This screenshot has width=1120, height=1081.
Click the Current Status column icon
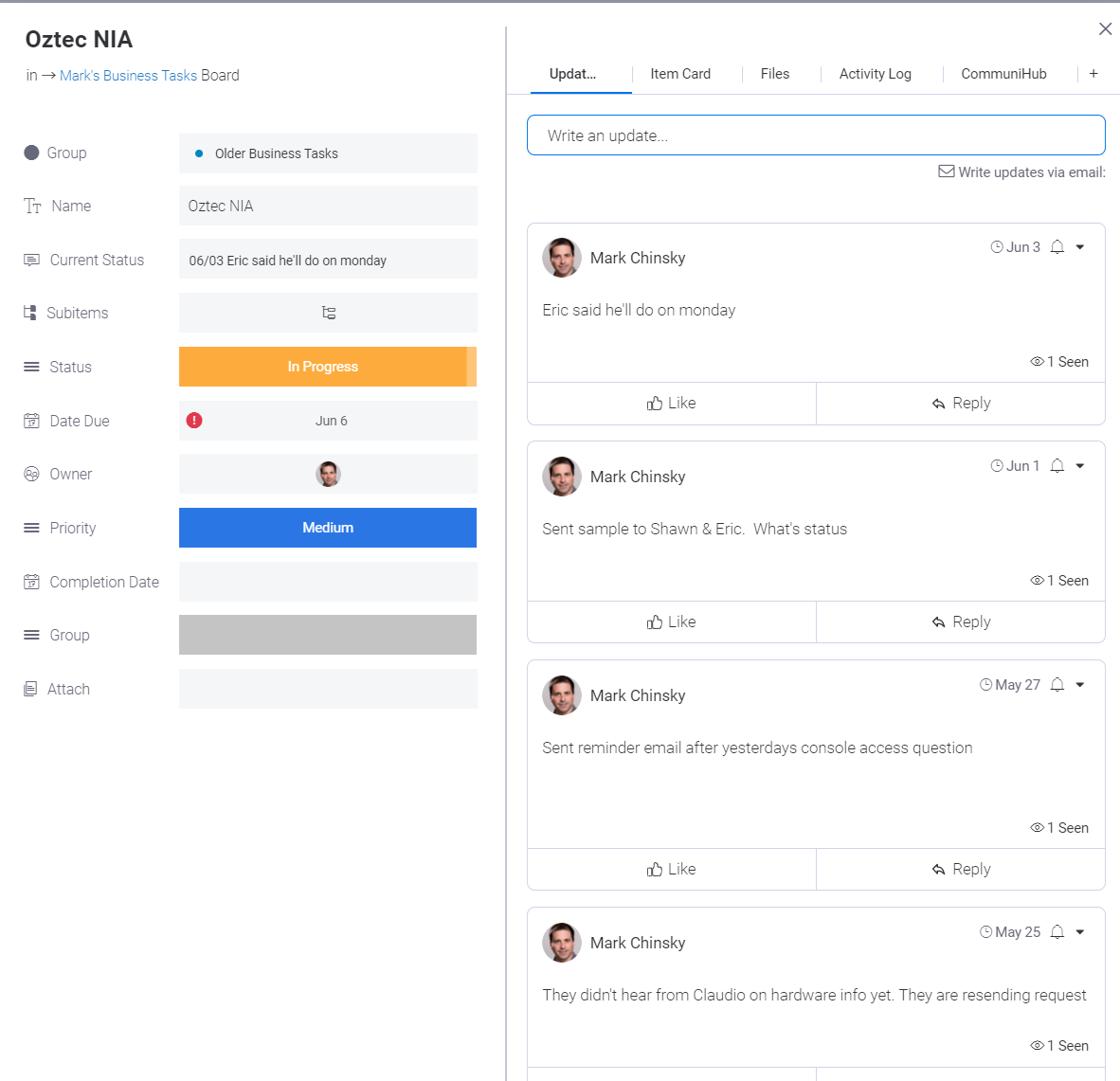[x=31, y=260]
